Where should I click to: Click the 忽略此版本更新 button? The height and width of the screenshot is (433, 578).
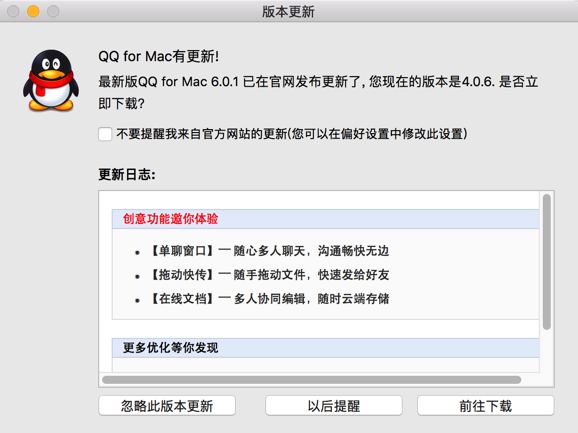click(x=167, y=406)
